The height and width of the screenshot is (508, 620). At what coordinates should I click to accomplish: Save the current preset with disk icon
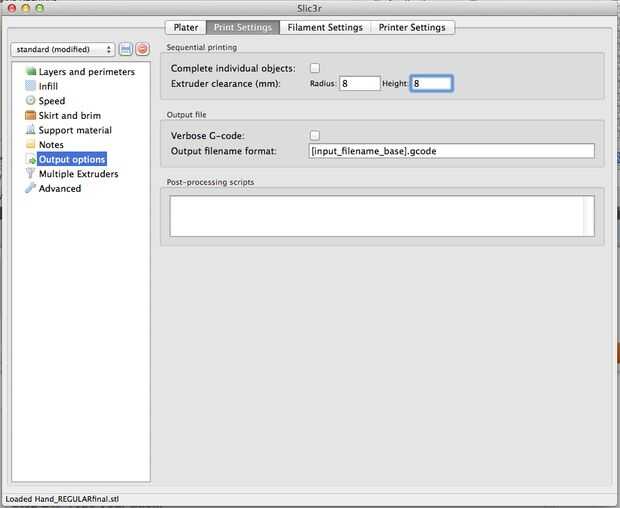point(126,49)
